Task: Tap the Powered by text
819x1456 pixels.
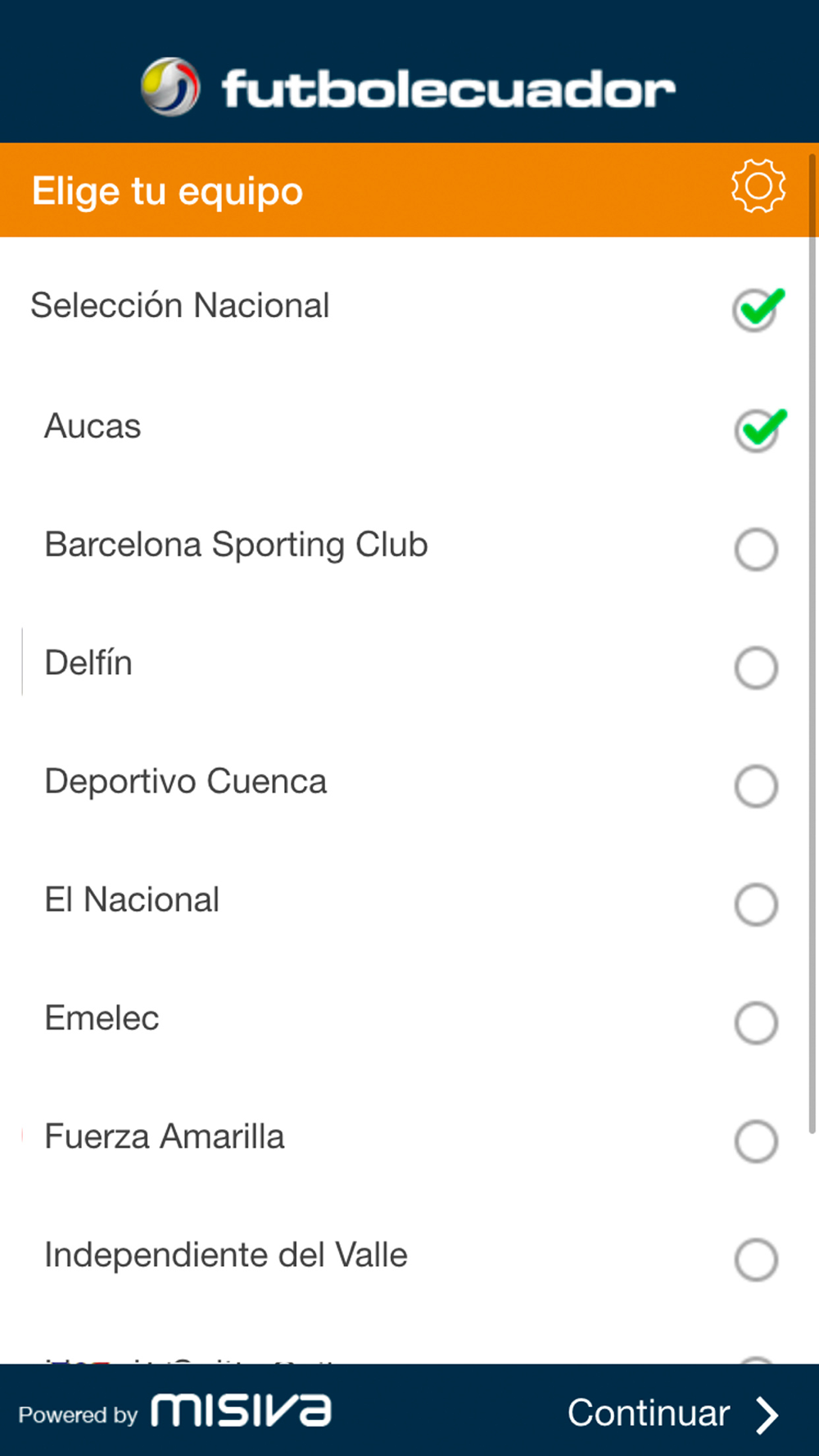Action: pyautogui.click(x=78, y=1414)
